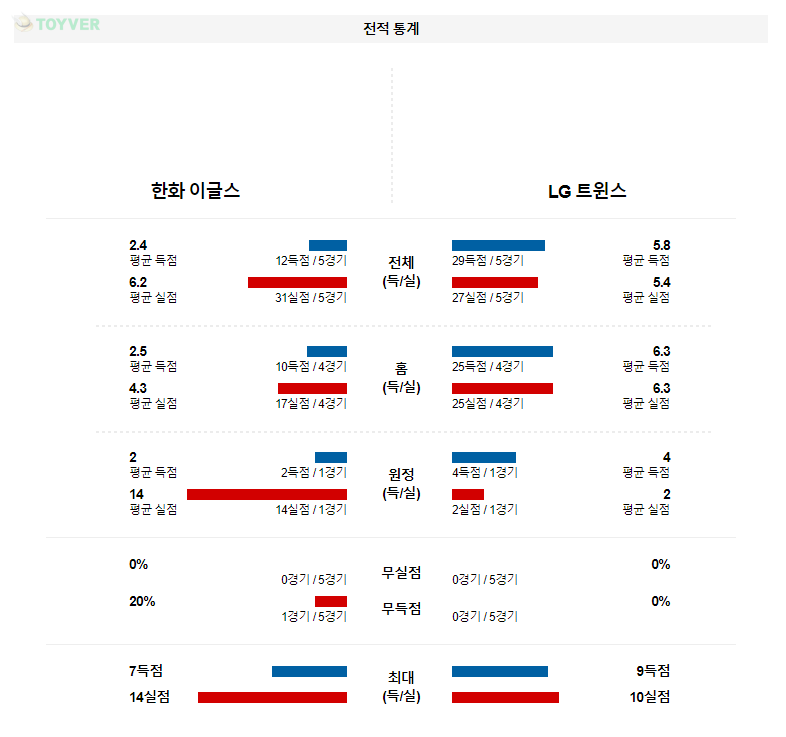Click the 최대 (득/실) category label

[x=401, y=686]
